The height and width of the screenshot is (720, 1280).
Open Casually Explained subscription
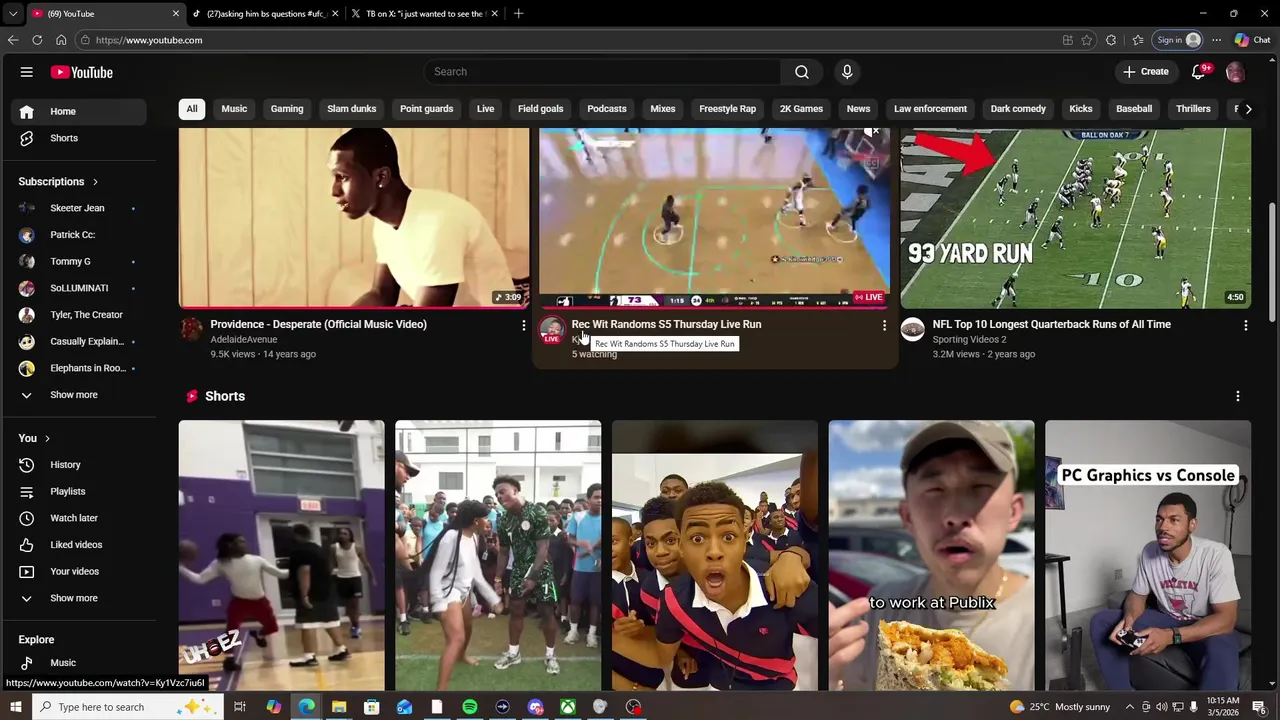(80, 341)
